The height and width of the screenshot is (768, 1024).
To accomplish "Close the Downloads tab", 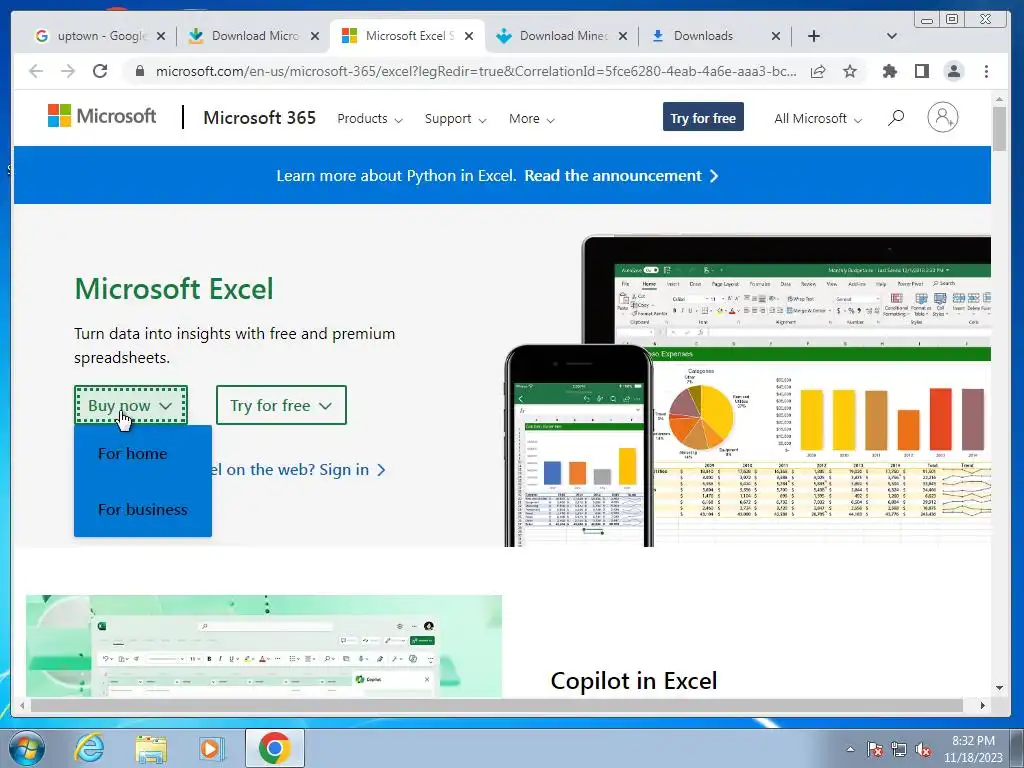I will [x=776, y=36].
